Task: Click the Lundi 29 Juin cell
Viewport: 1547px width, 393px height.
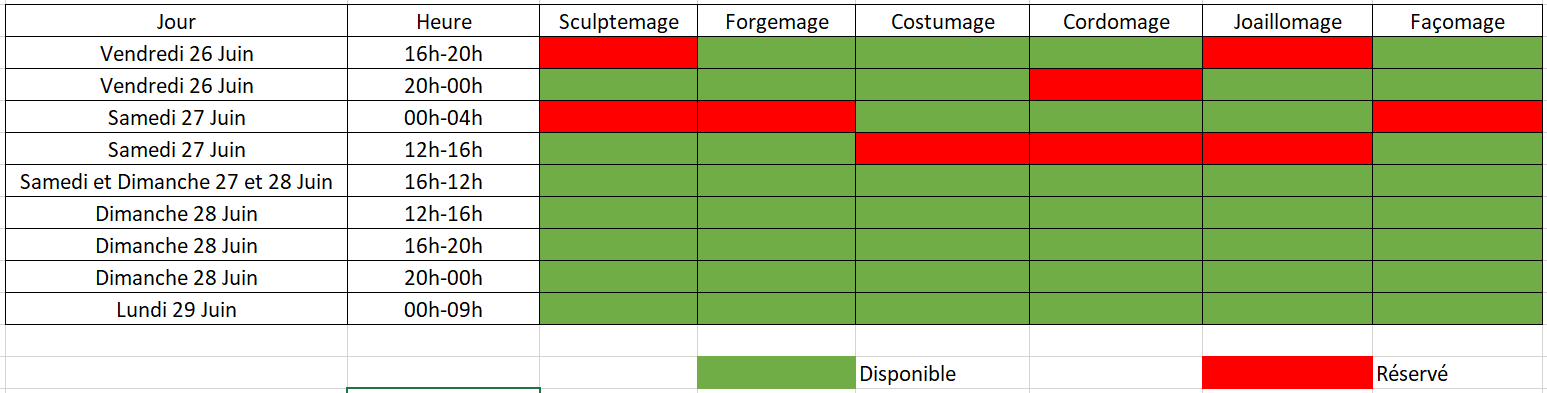Action: click(x=176, y=309)
